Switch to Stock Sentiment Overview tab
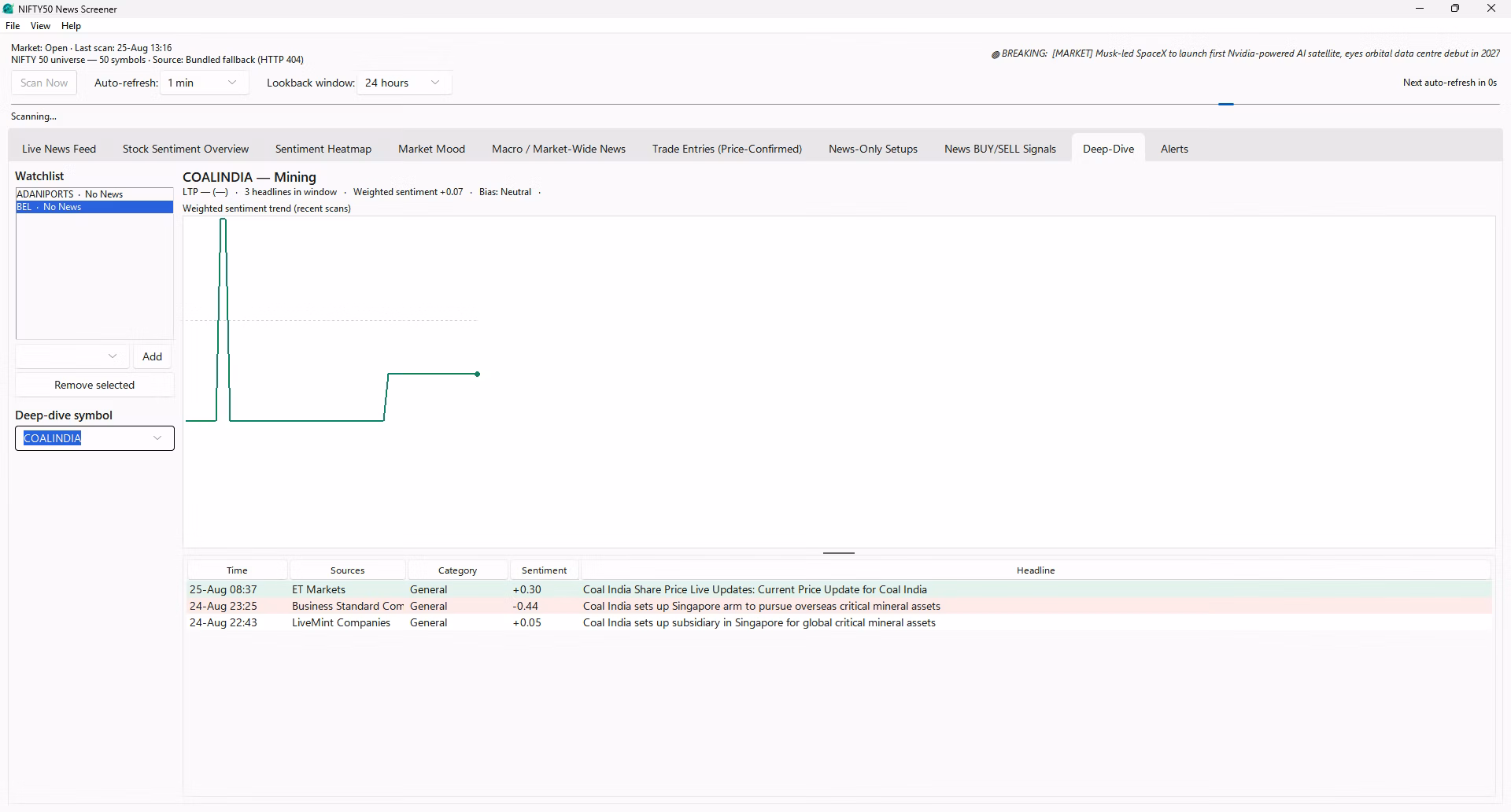This screenshot has width=1511, height=812. [x=186, y=149]
